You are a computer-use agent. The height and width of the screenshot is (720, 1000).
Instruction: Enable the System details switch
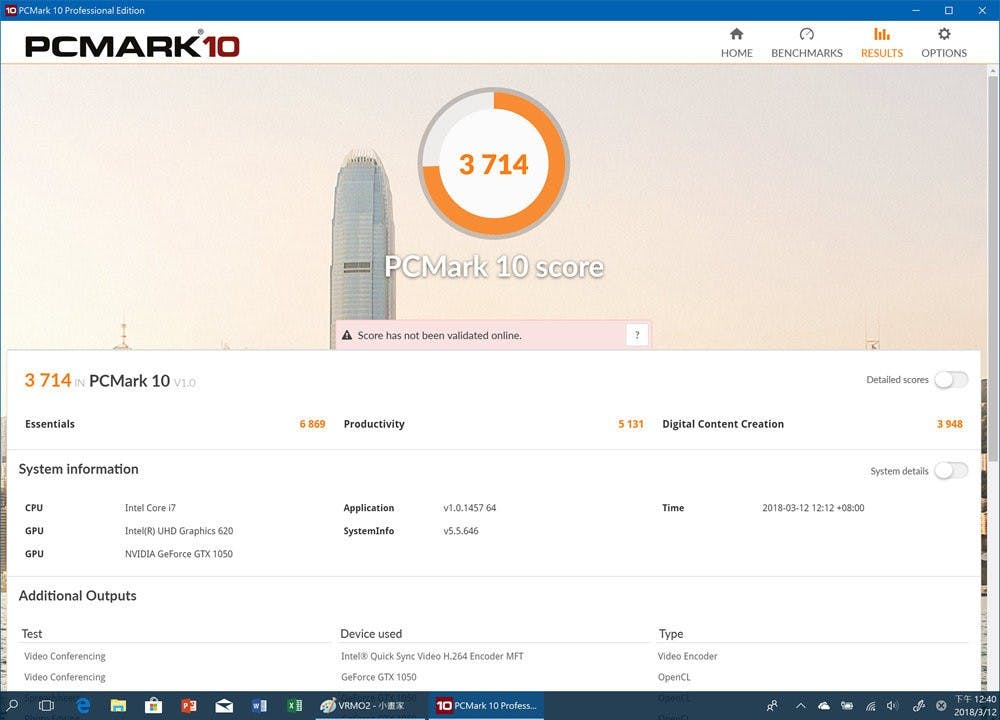coord(951,471)
